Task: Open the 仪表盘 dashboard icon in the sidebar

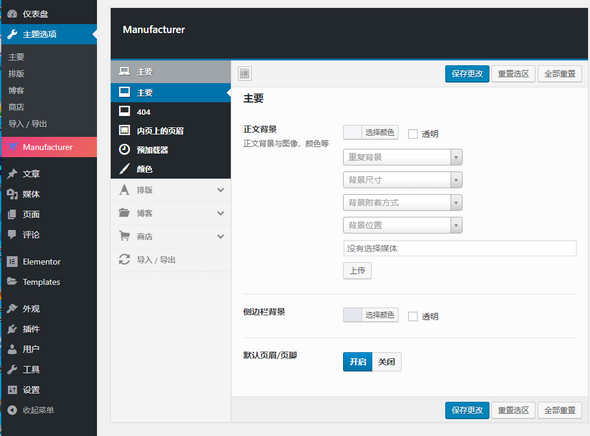Action: click(12, 14)
